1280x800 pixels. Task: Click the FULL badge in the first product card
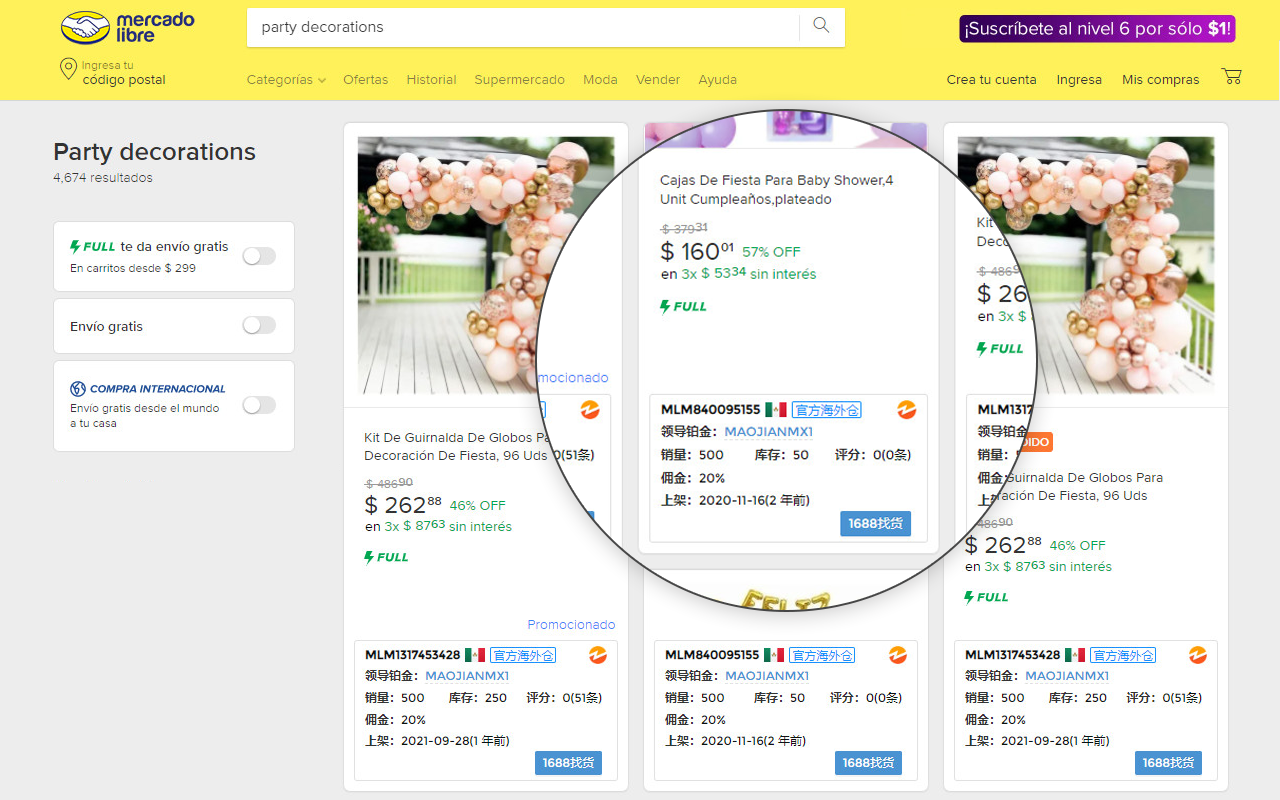pyautogui.click(x=387, y=557)
